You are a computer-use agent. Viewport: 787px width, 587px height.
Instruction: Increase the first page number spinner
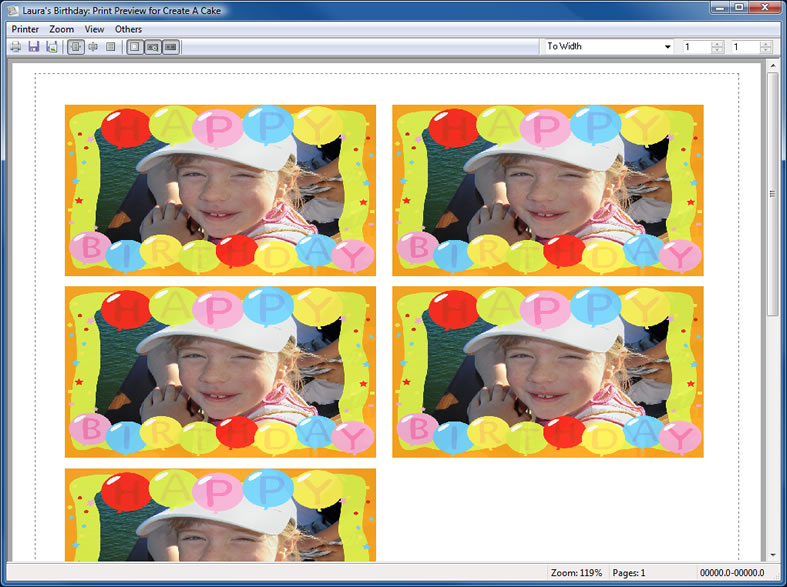pos(717,44)
